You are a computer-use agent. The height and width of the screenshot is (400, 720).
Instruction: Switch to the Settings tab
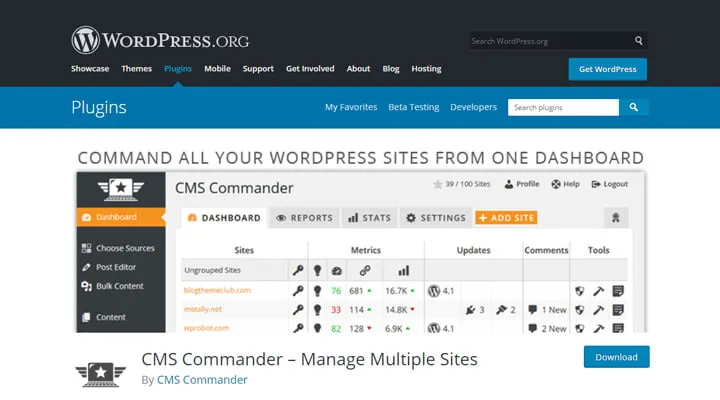[436, 218]
